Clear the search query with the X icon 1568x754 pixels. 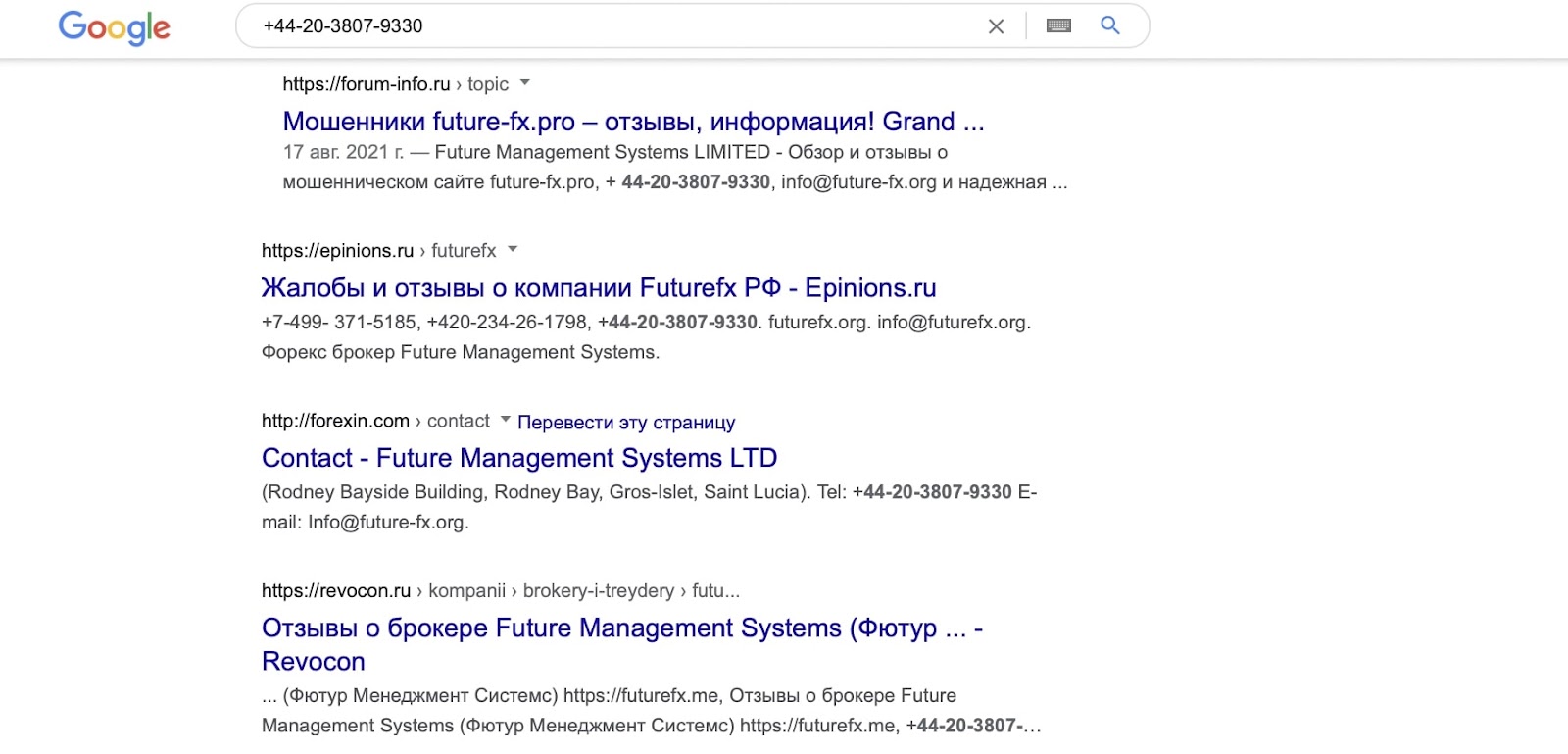pos(996,26)
